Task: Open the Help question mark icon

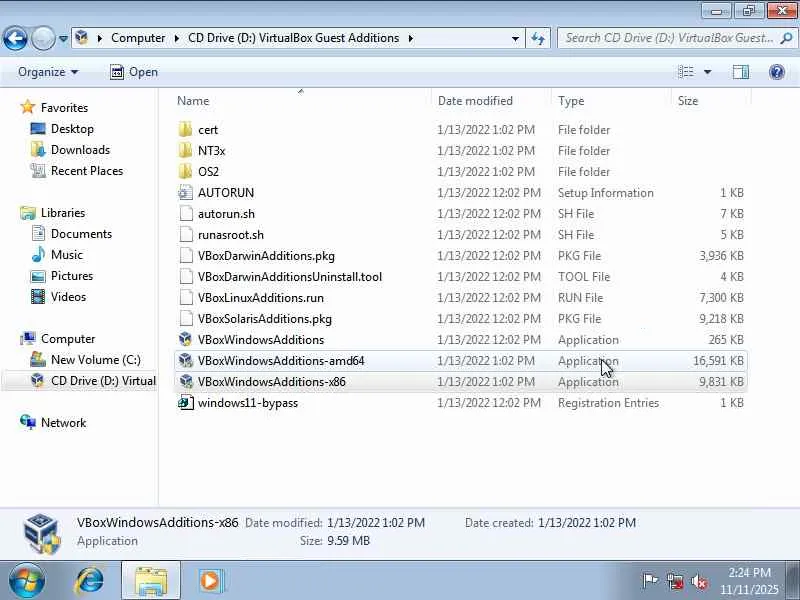Action: (x=777, y=72)
